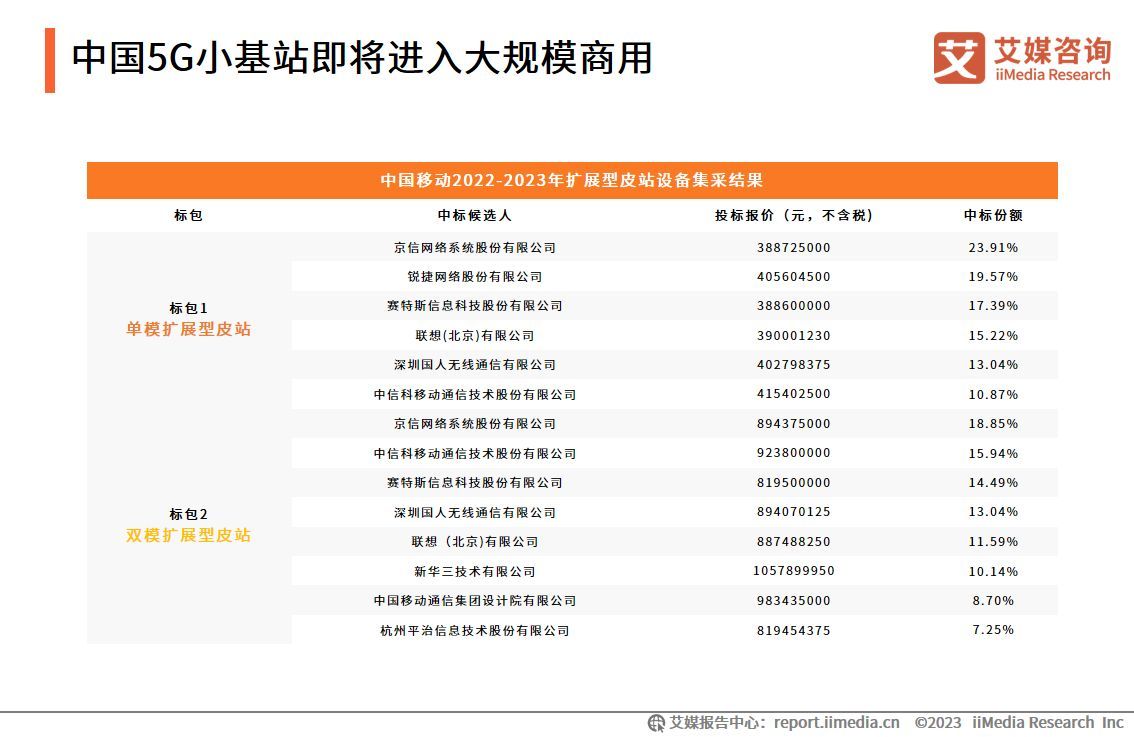Click the 中标份额 column header
Screen dimensions: 1134x737
click(x=994, y=216)
